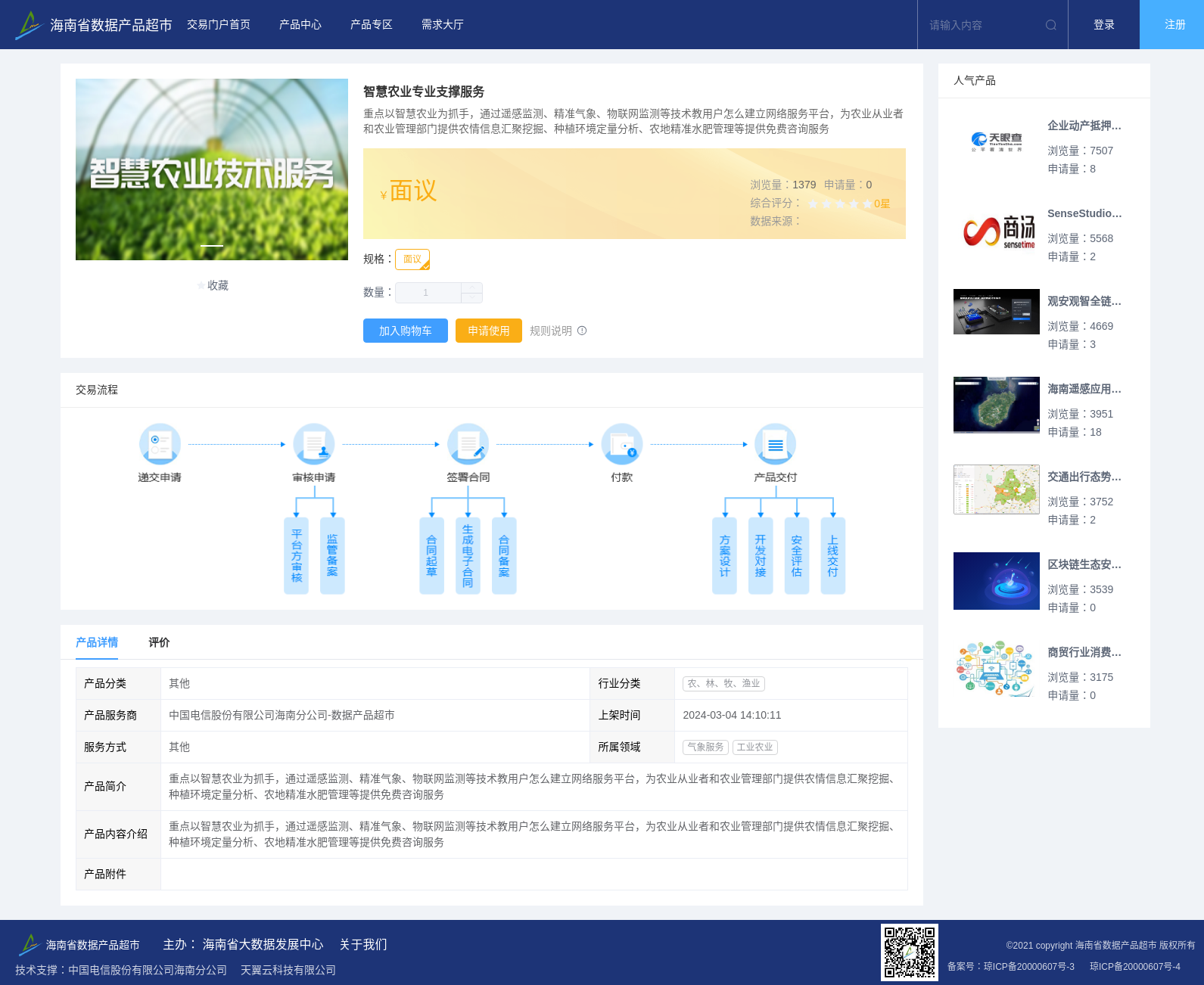Open 海南遥感应用 product title
1204x985 pixels.
pos(1084,389)
